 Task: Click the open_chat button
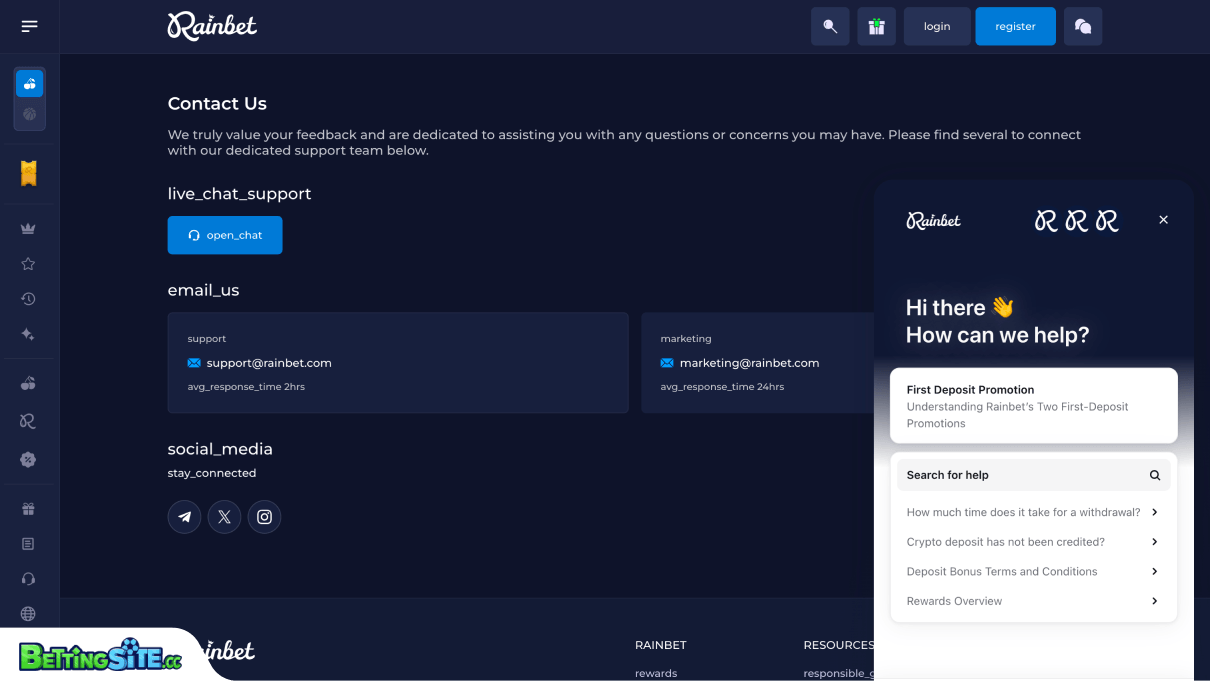tap(225, 235)
